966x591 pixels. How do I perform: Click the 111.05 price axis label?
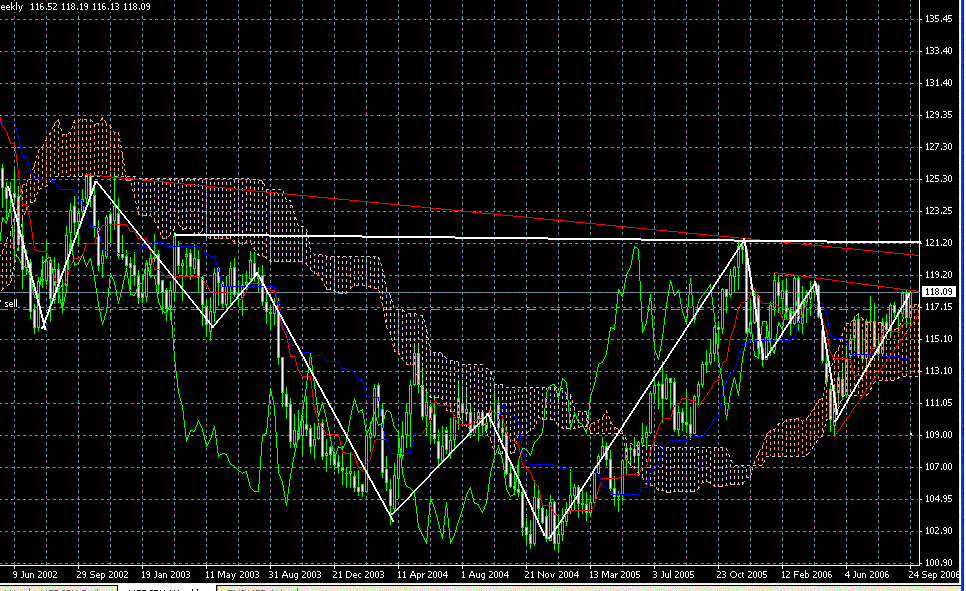[x=939, y=403]
